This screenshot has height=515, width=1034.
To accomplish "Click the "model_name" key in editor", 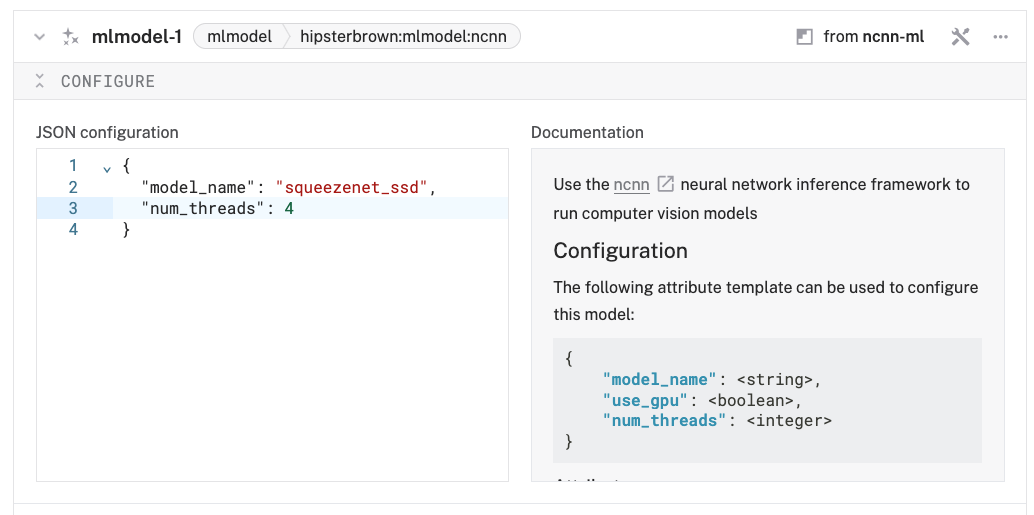I will click(x=197, y=187).
